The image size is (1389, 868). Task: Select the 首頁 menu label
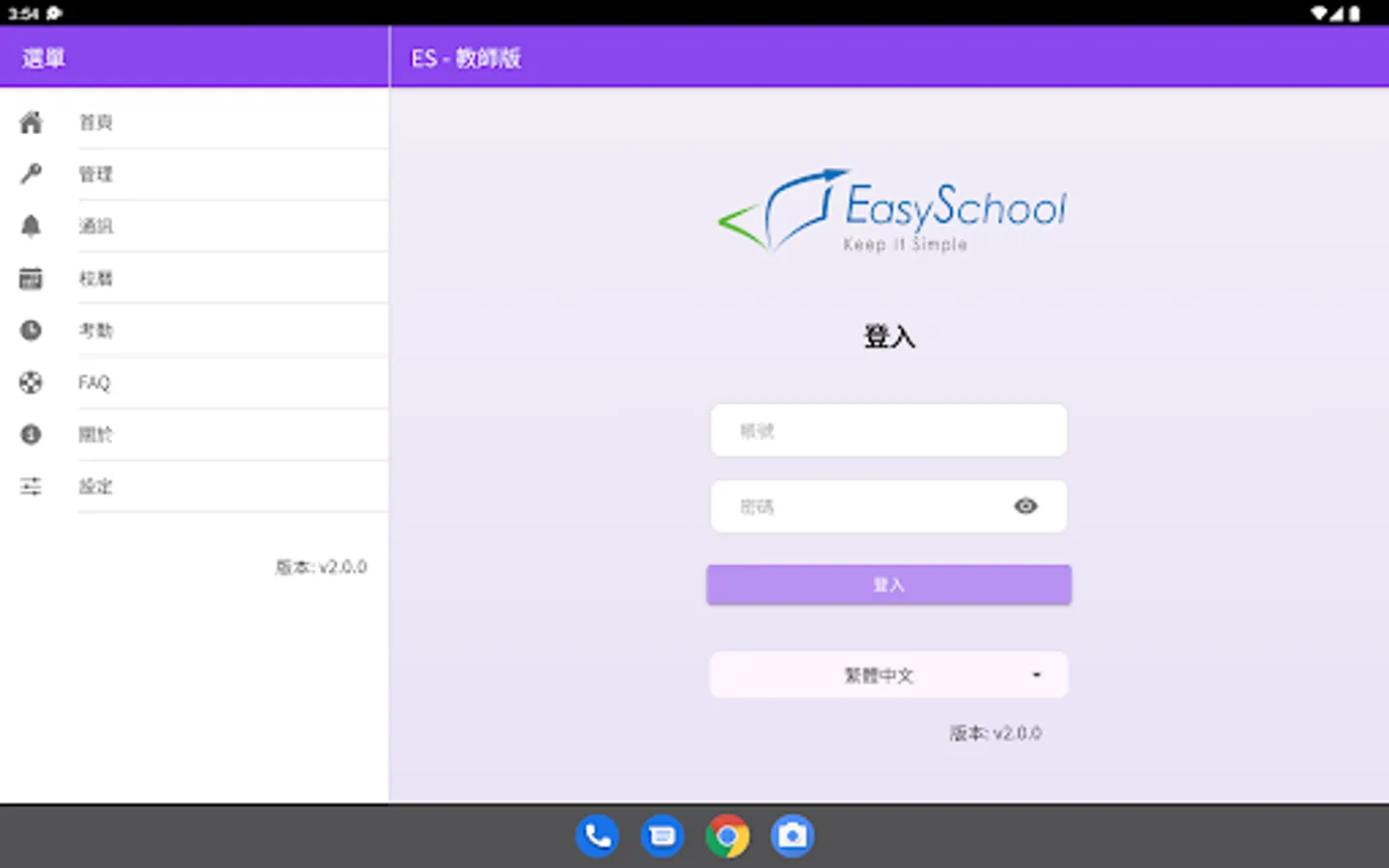[x=95, y=122]
